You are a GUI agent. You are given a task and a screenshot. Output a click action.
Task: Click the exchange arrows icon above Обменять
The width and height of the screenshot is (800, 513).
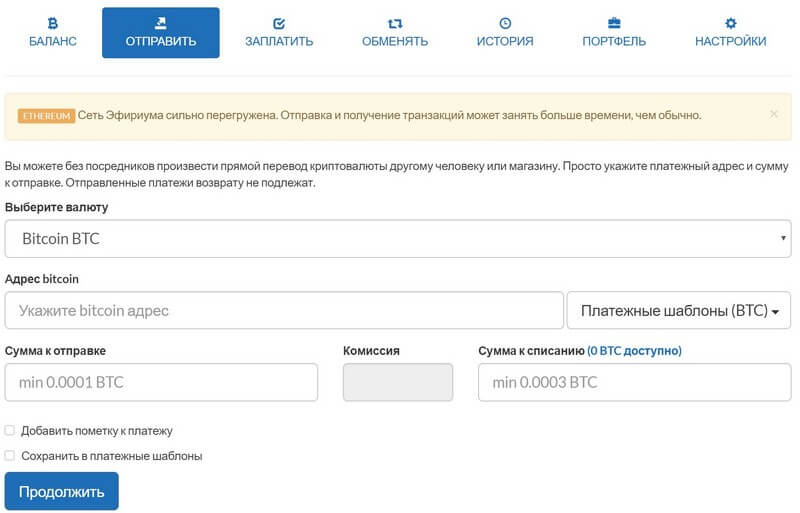(x=394, y=22)
